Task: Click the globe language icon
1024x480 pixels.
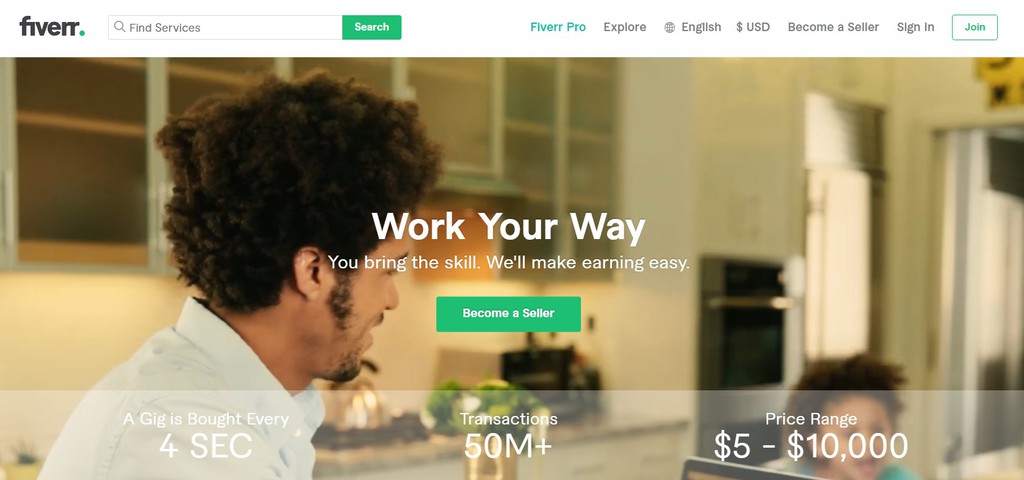Action: tap(669, 27)
